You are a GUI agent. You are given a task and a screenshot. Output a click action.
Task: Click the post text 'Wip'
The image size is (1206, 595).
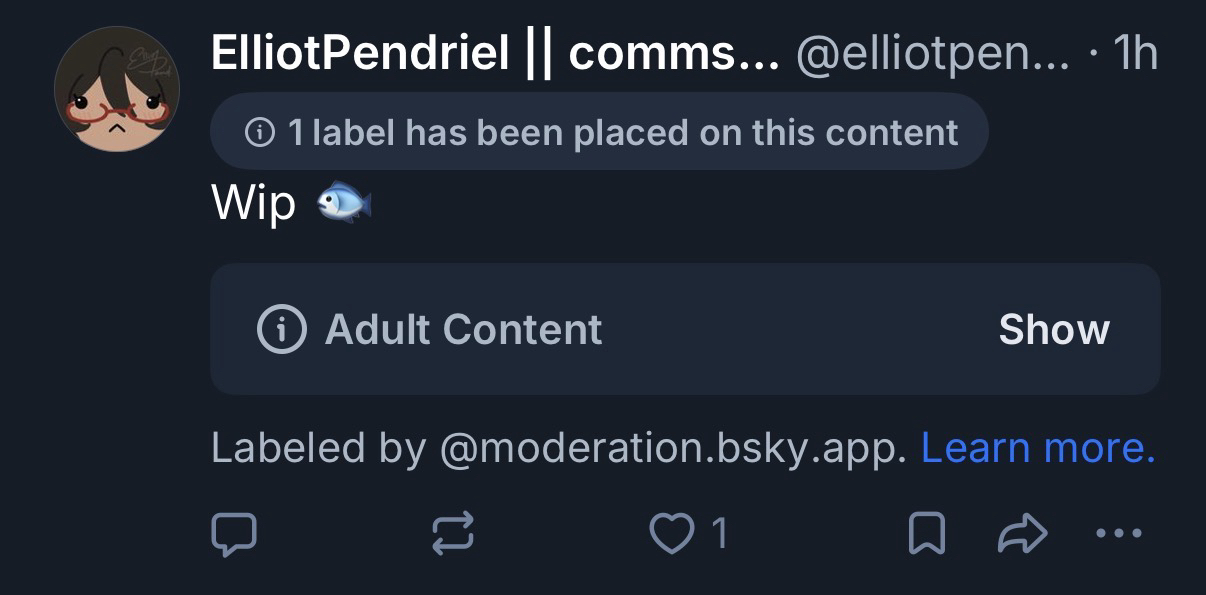(x=254, y=204)
